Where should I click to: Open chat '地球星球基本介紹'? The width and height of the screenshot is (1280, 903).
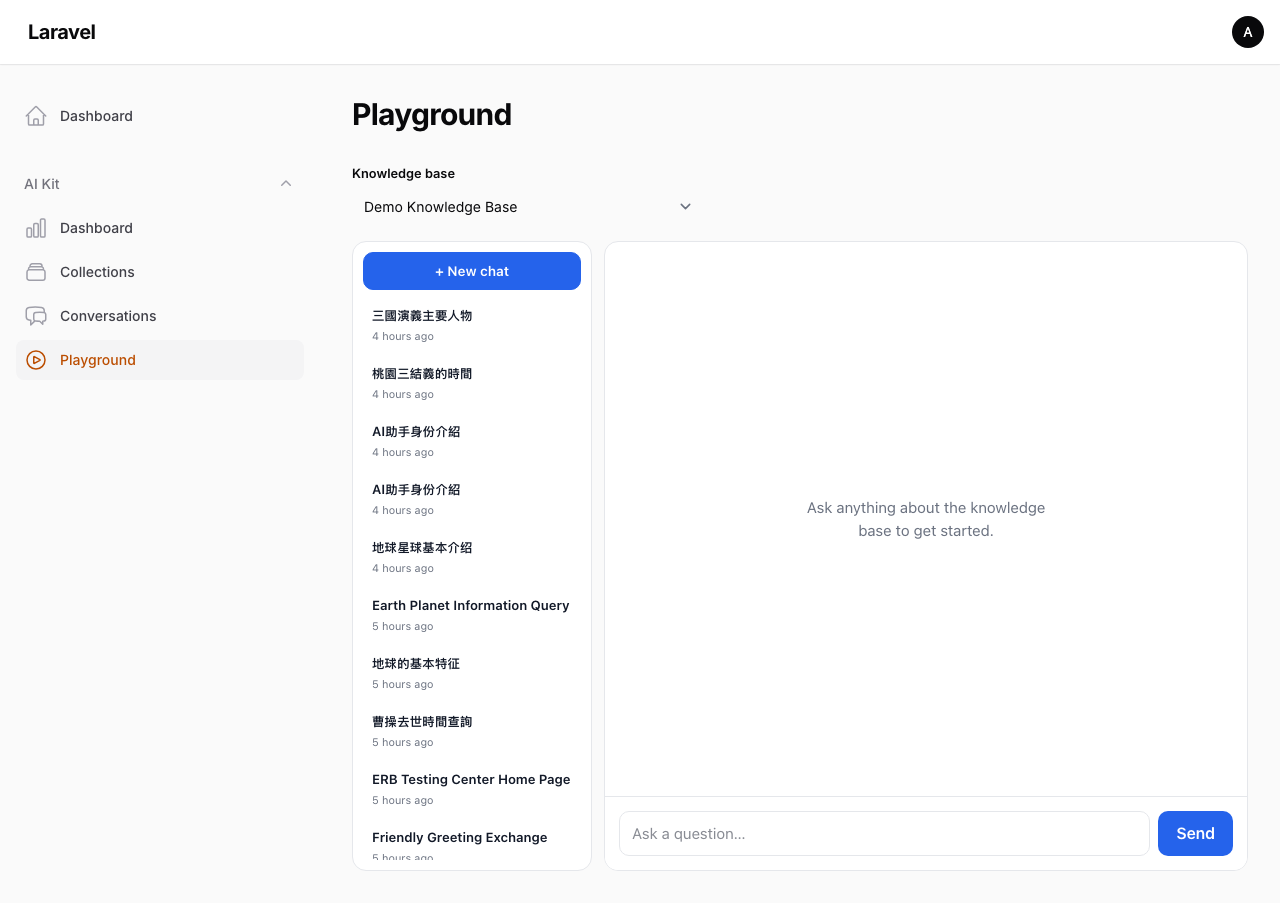pos(472,557)
